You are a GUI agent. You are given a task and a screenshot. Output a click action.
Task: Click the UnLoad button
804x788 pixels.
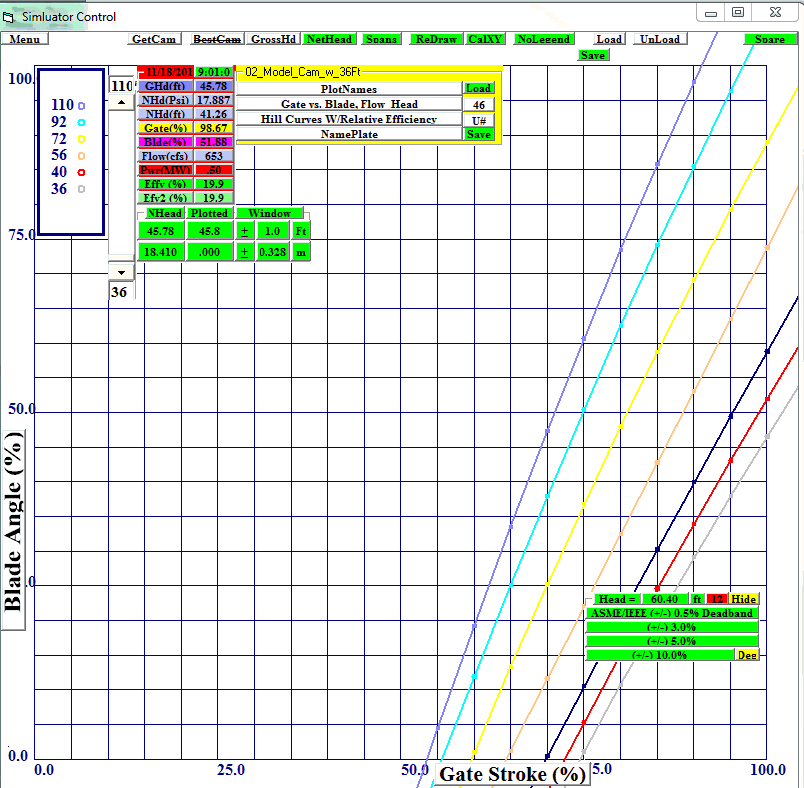[659, 39]
